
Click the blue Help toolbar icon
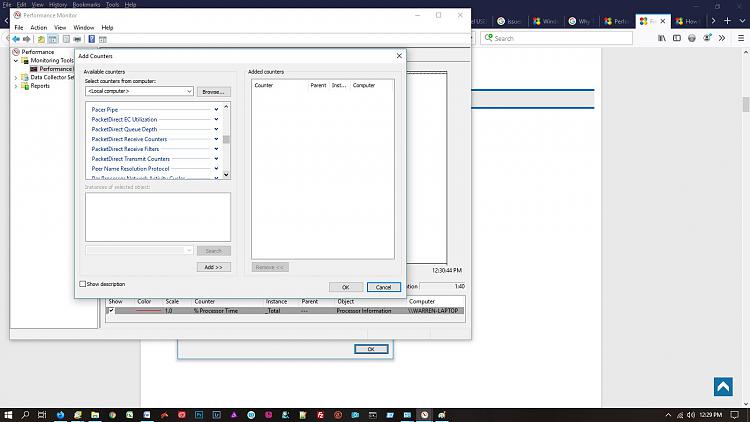click(x=91, y=39)
